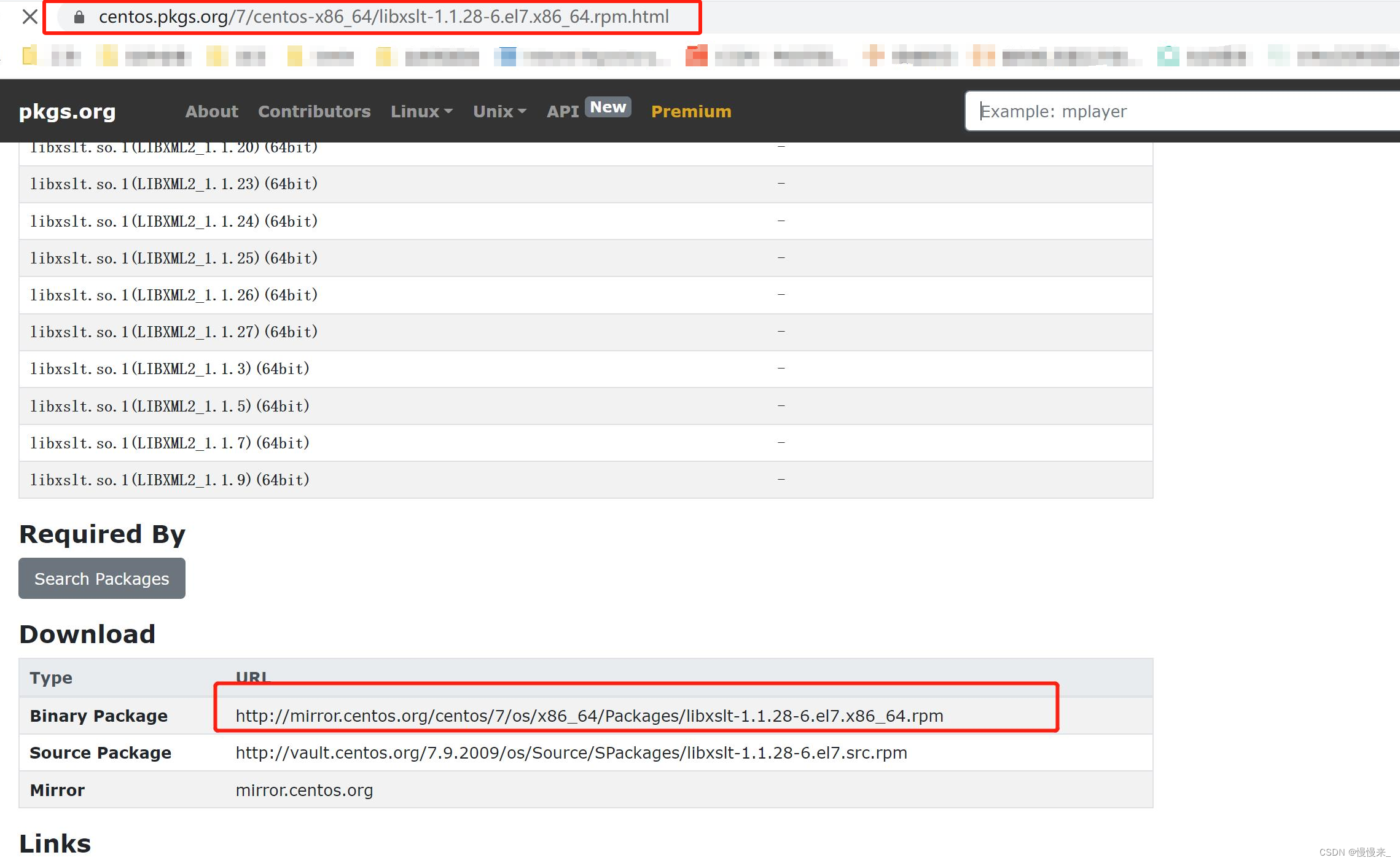The width and height of the screenshot is (1400, 863).
Task: Click the browser reload icon
Action: 30,17
